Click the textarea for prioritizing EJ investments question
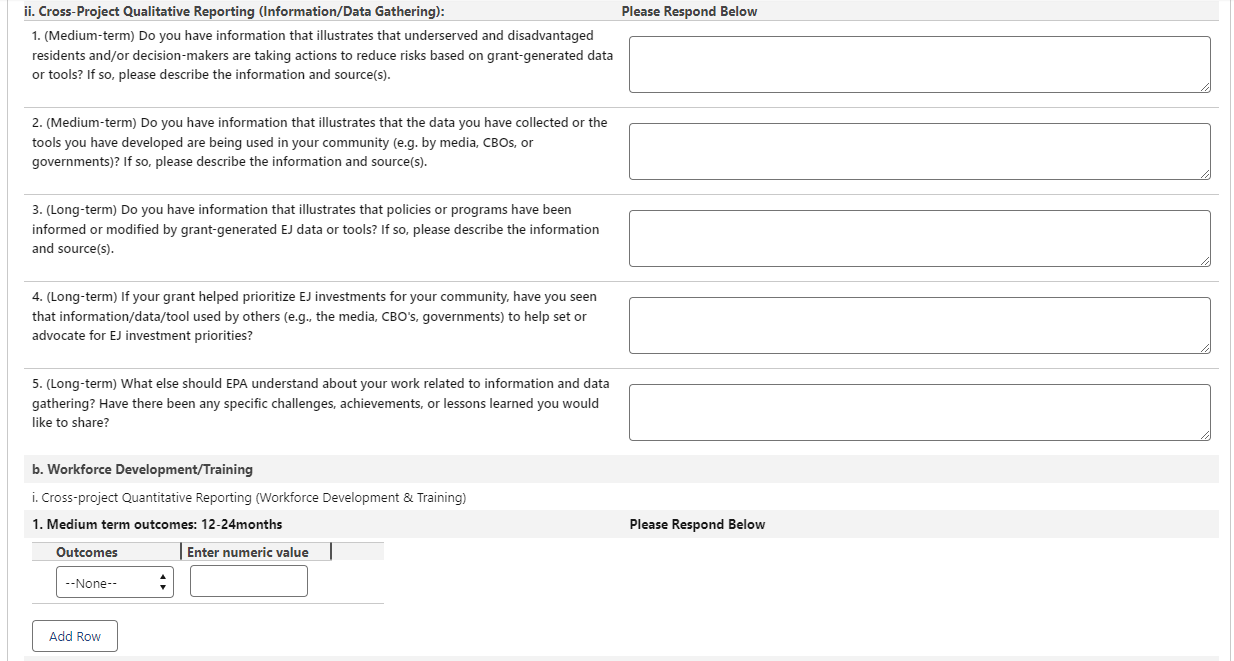1234x661 pixels. 918,325
